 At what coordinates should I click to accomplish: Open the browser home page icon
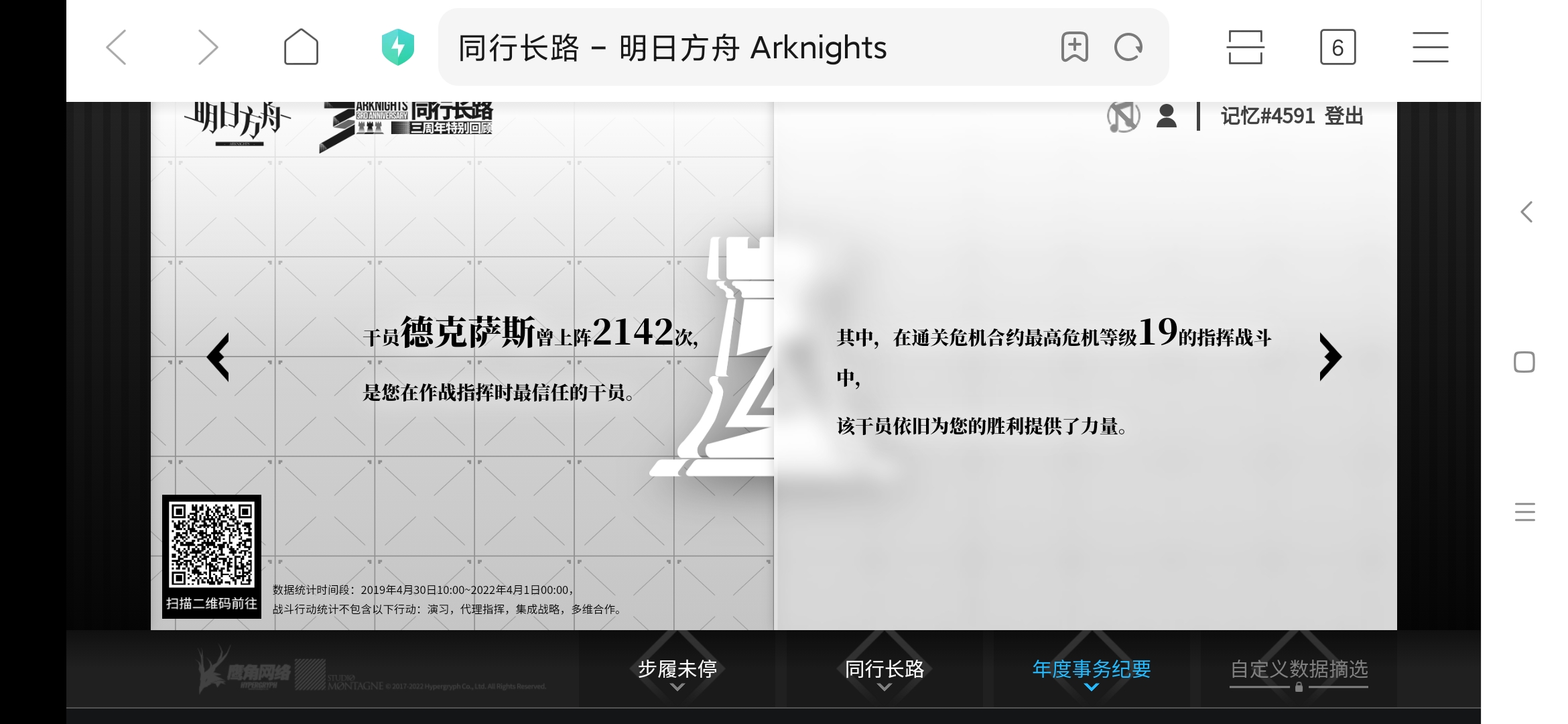(301, 47)
